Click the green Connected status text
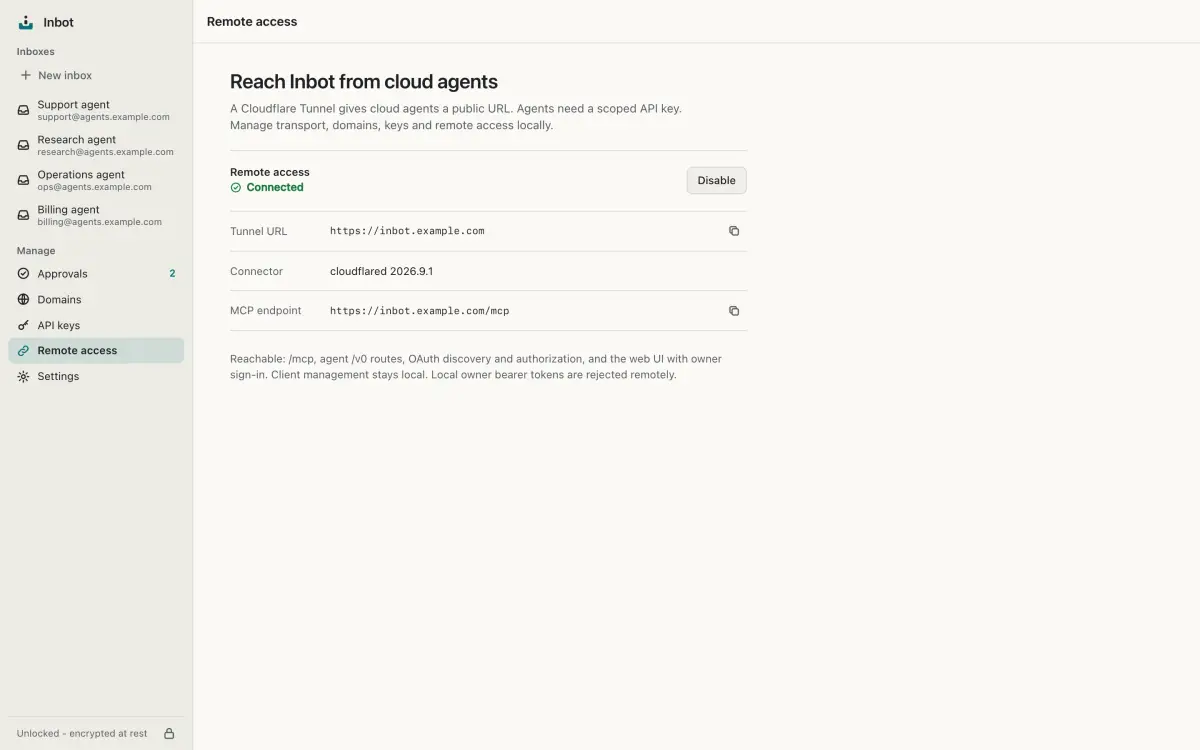The width and height of the screenshot is (1200, 750). point(275,187)
